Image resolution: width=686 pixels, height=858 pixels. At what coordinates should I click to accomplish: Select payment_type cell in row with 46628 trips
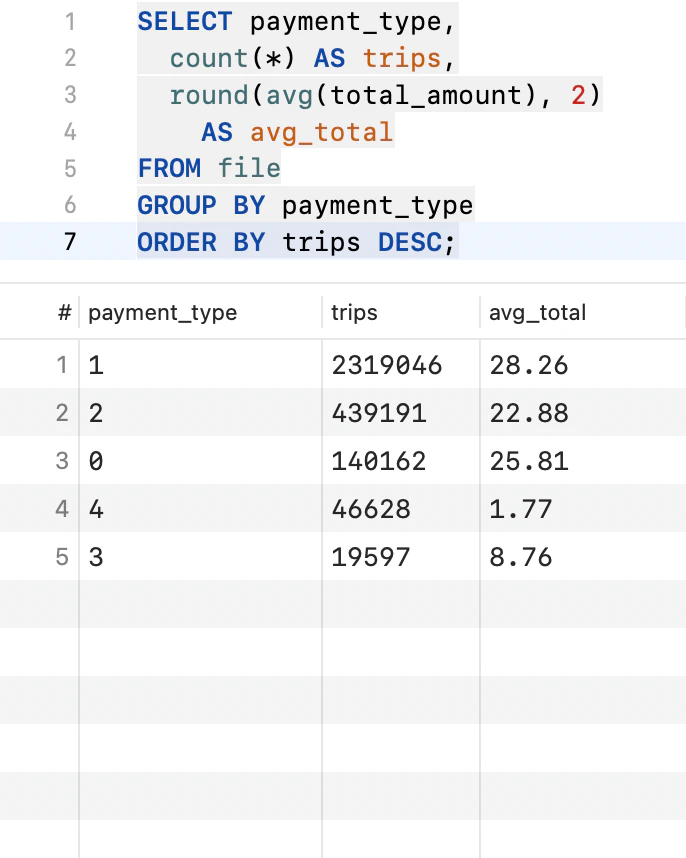click(200, 509)
